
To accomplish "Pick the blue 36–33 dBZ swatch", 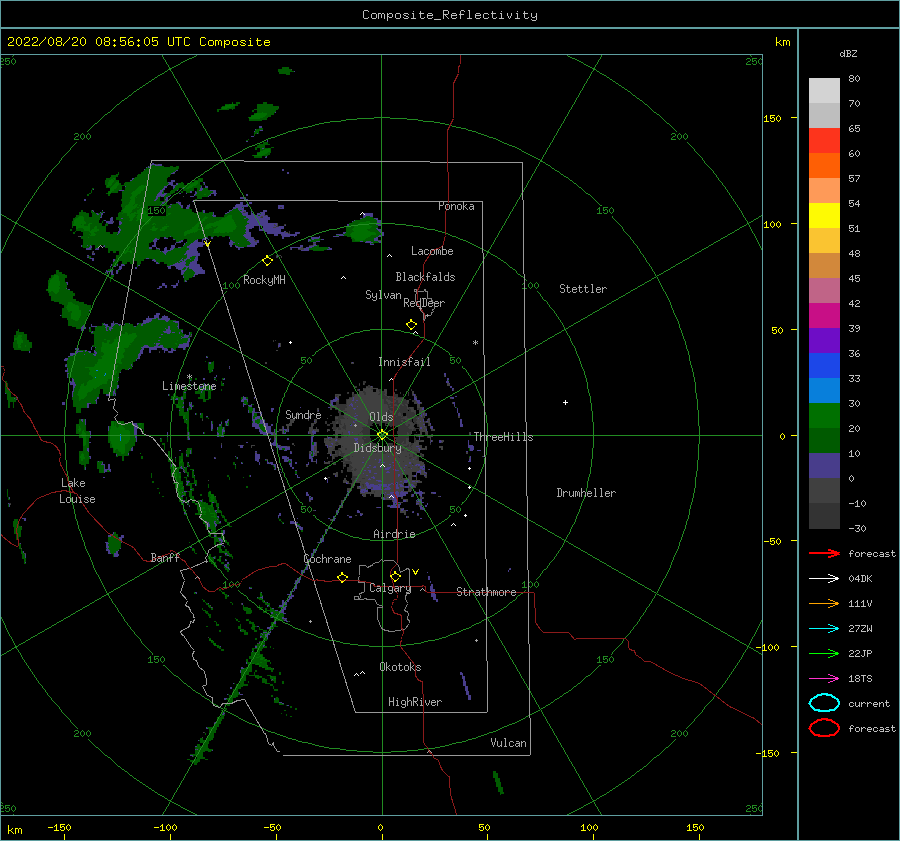I will pos(824,366).
